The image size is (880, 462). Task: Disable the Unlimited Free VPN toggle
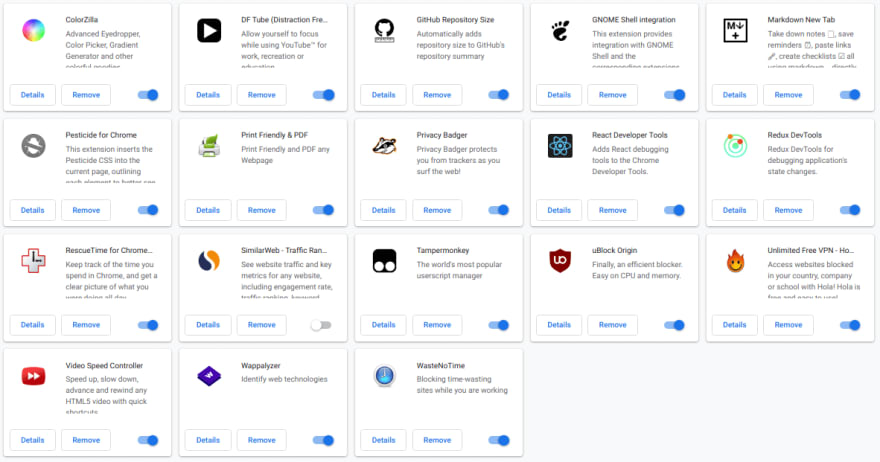click(x=850, y=325)
